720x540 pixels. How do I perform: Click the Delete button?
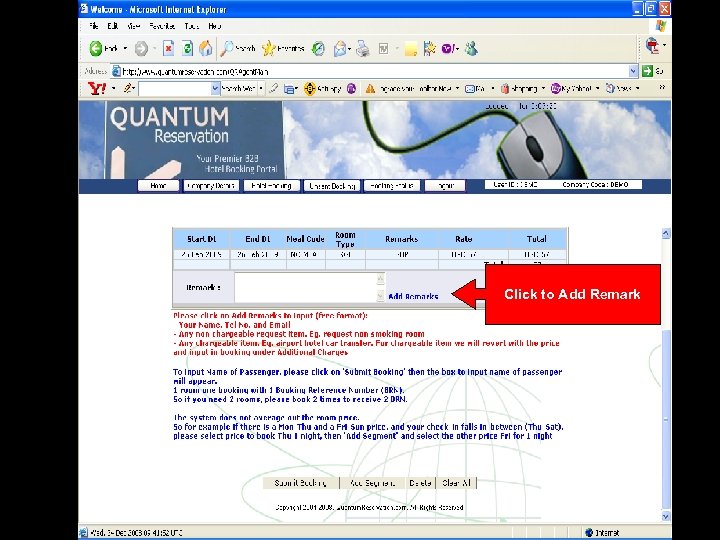pyautogui.click(x=420, y=483)
